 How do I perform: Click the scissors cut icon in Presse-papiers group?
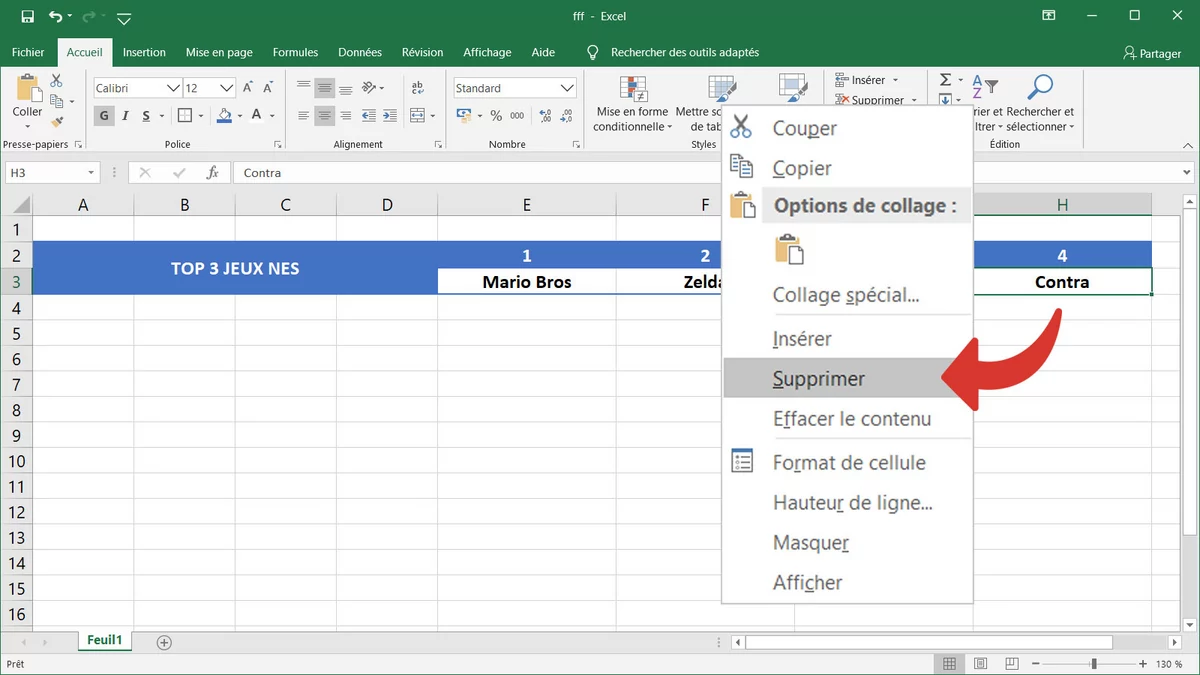(x=57, y=81)
